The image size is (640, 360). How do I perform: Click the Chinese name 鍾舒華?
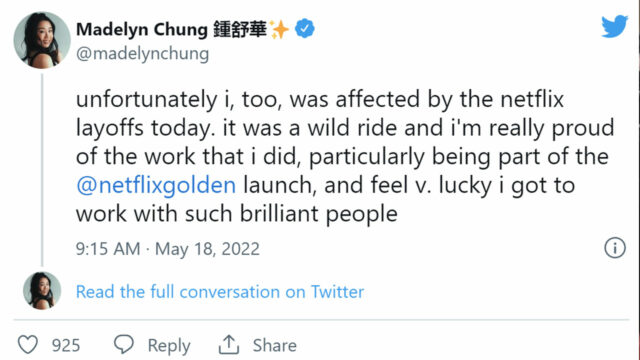pyautogui.click(x=240, y=29)
